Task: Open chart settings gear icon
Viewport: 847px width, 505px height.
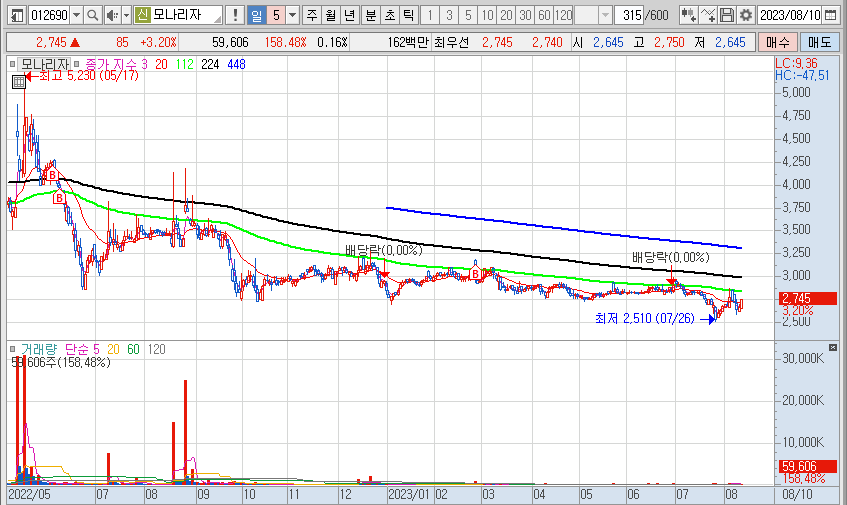Action: coord(746,15)
